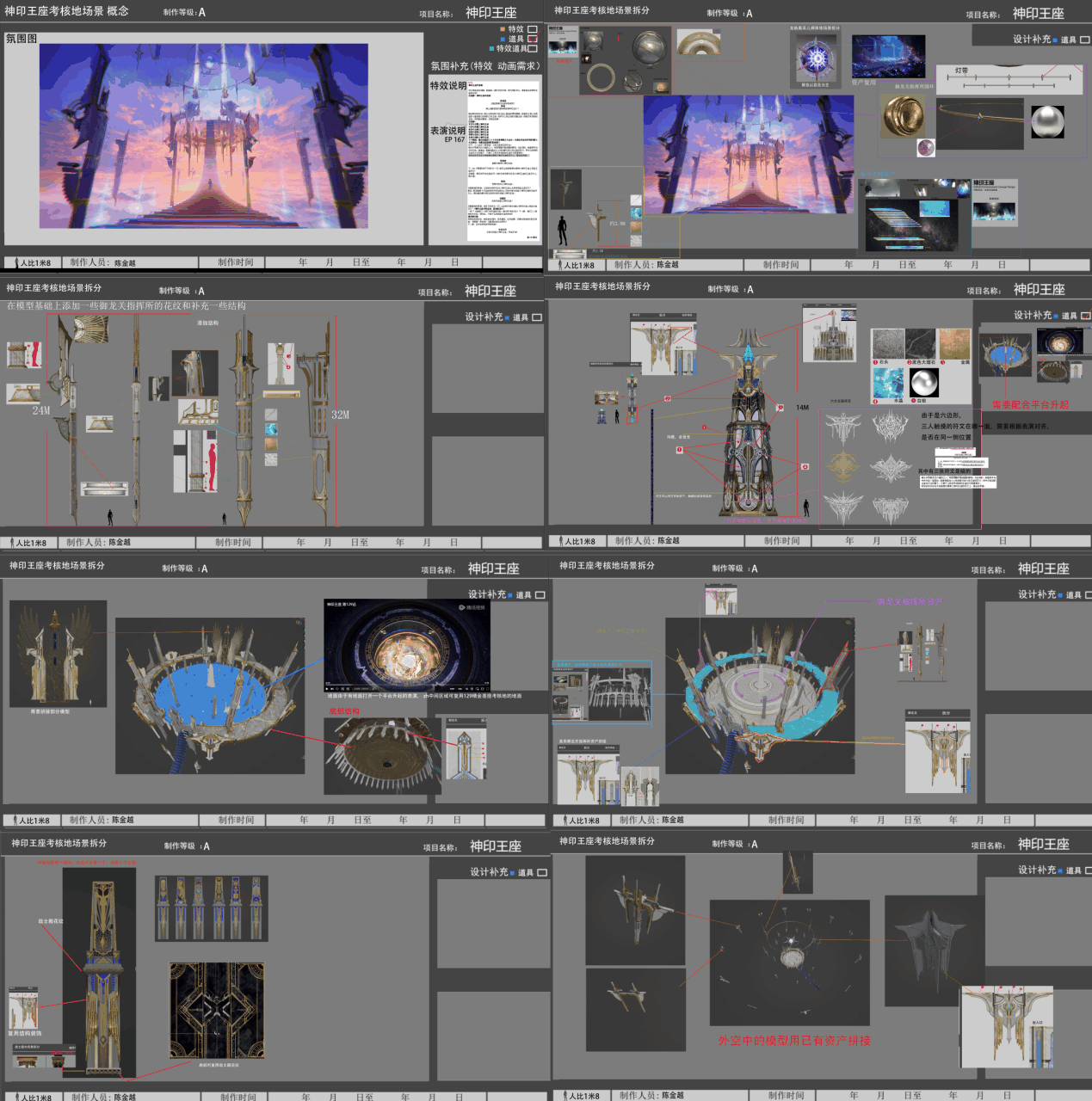
Task: Click the red 外空中的模型用已有资产拼接 caption
Action: [x=794, y=1040]
